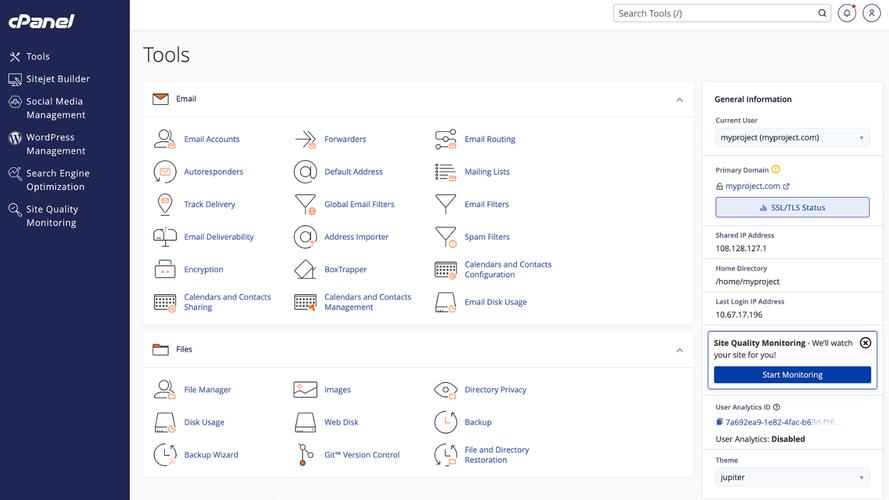Collapse the Email section
The height and width of the screenshot is (500, 889).
679,100
